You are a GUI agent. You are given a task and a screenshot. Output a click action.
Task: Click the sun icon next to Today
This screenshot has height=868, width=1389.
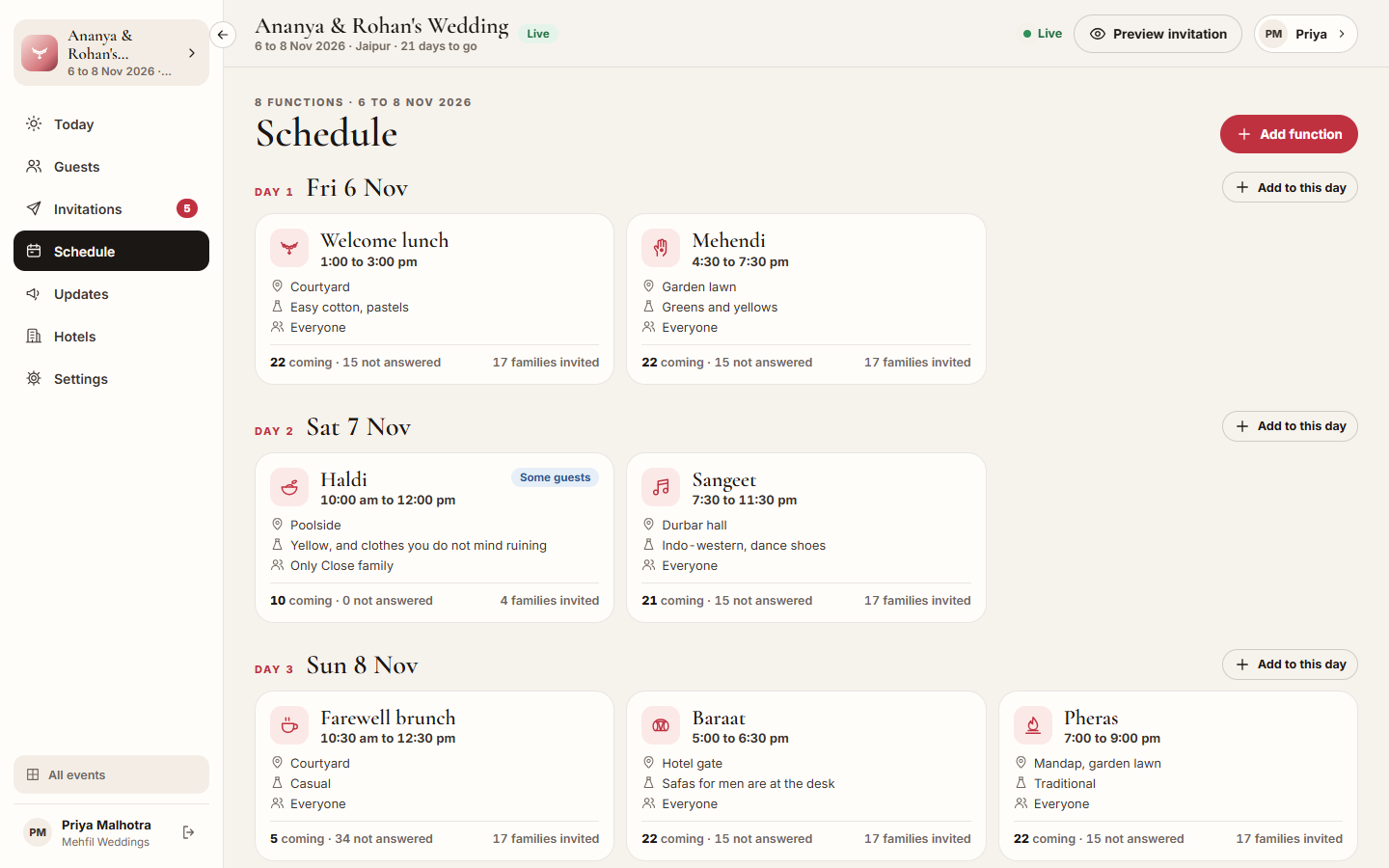[x=34, y=123]
